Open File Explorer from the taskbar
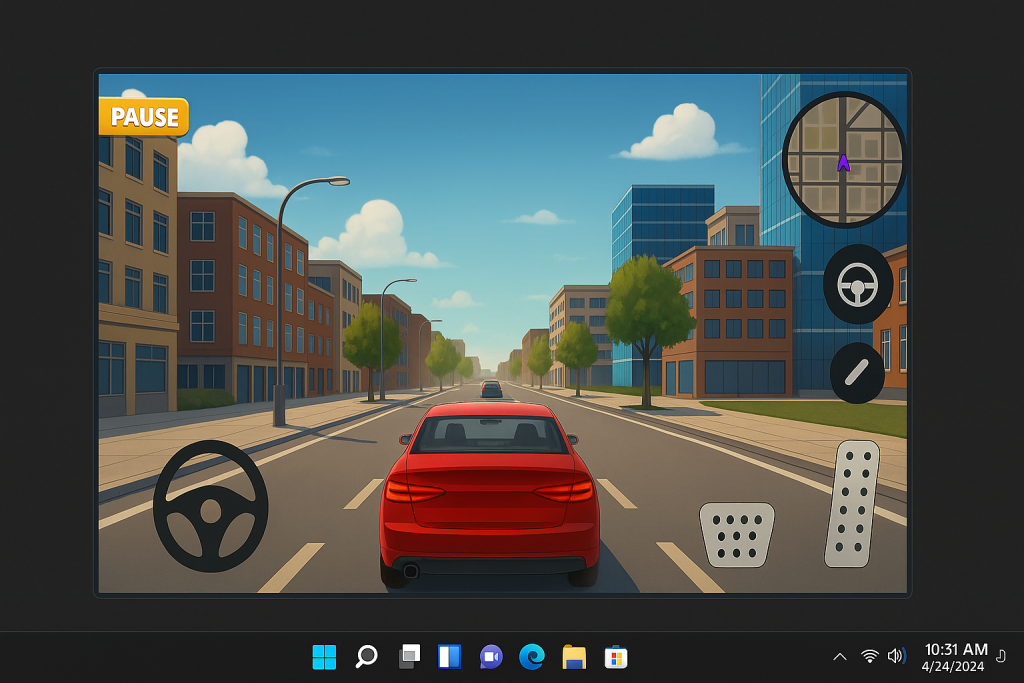1024x683 pixels. pyautogui.click(x=574, y=657)
